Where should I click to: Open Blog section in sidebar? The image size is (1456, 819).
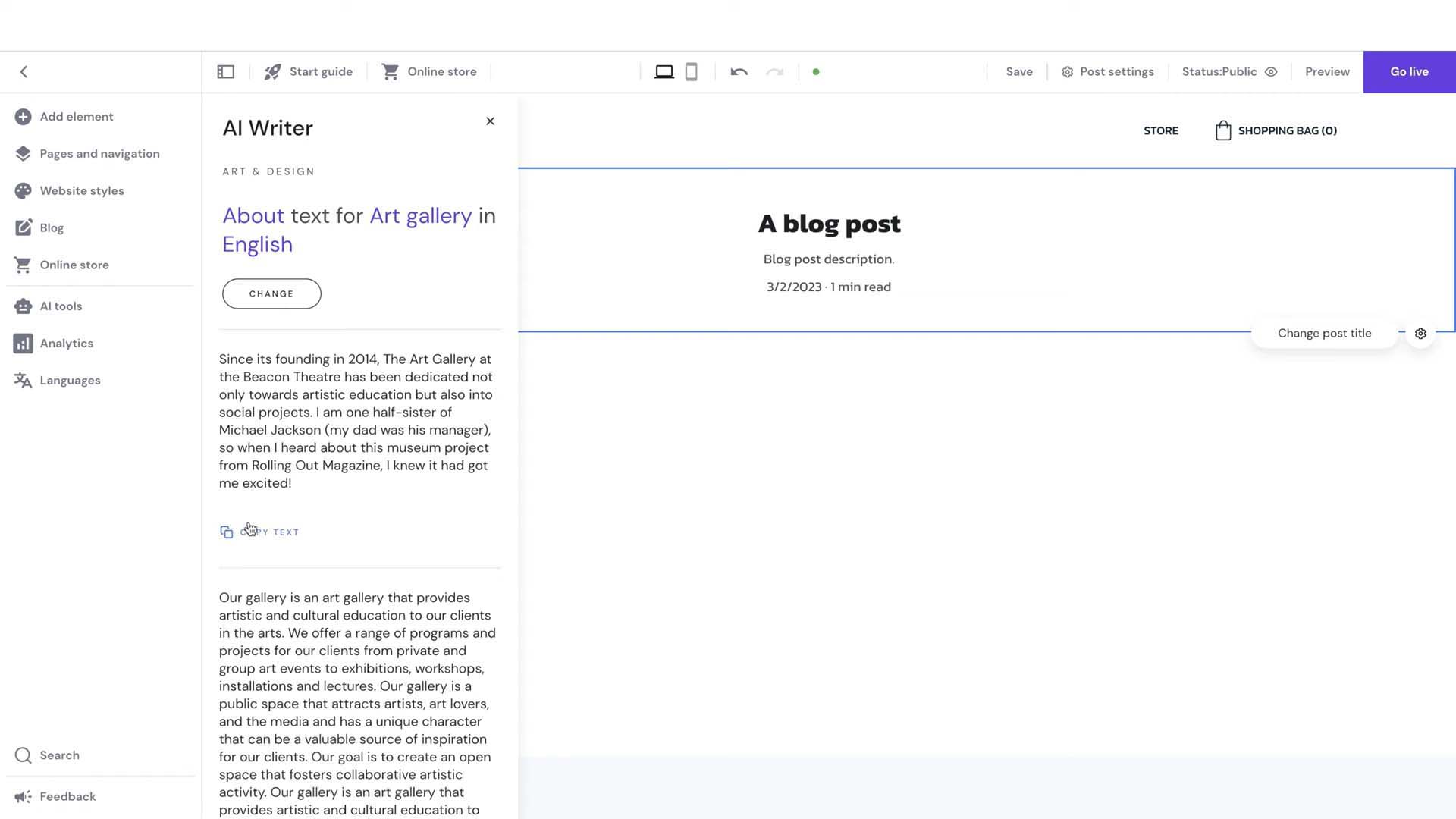pyautogui.click(x=51, y=227)
